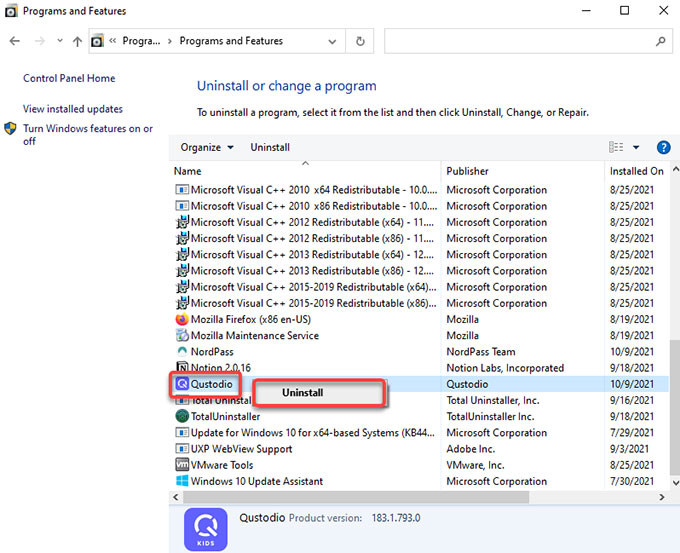Select Mozilla Firefox (x86 en-US) name
This screenshot has height=553, width=680.
point(251,319)
